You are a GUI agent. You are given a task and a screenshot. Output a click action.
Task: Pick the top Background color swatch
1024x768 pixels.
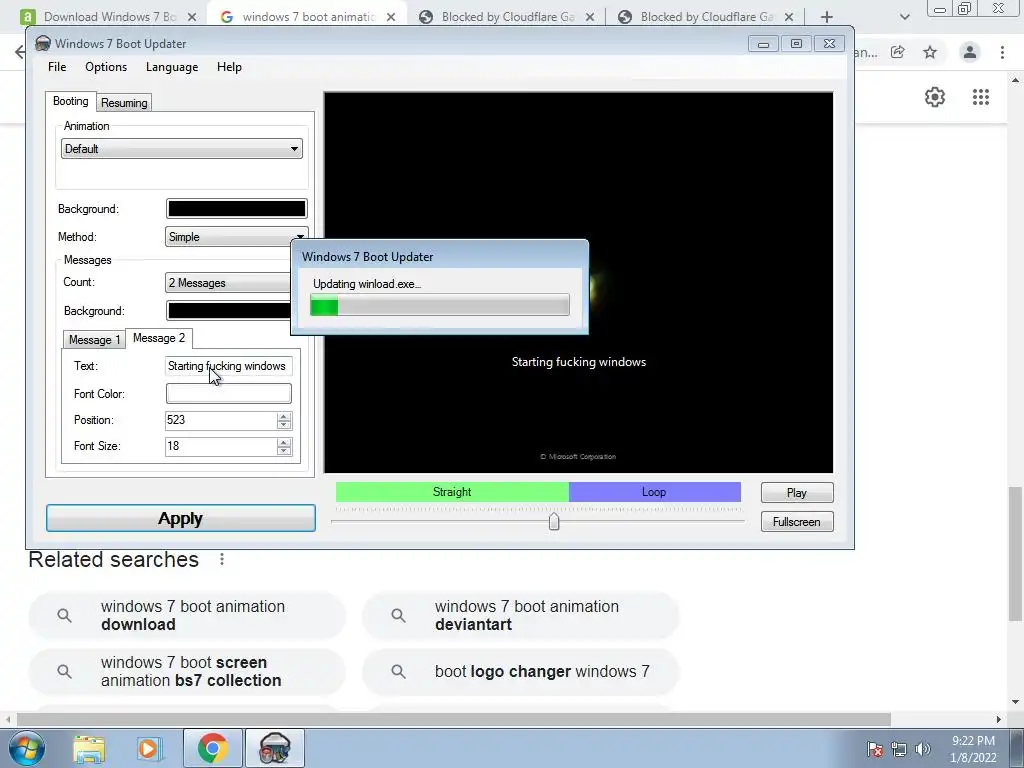[x=236, y=209]
